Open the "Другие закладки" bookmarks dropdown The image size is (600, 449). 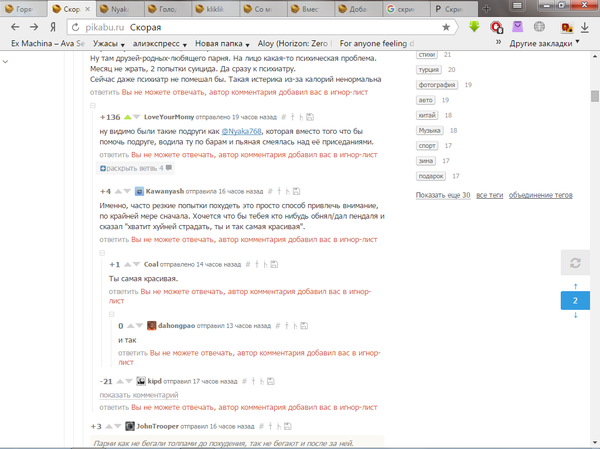coord(545,44)
